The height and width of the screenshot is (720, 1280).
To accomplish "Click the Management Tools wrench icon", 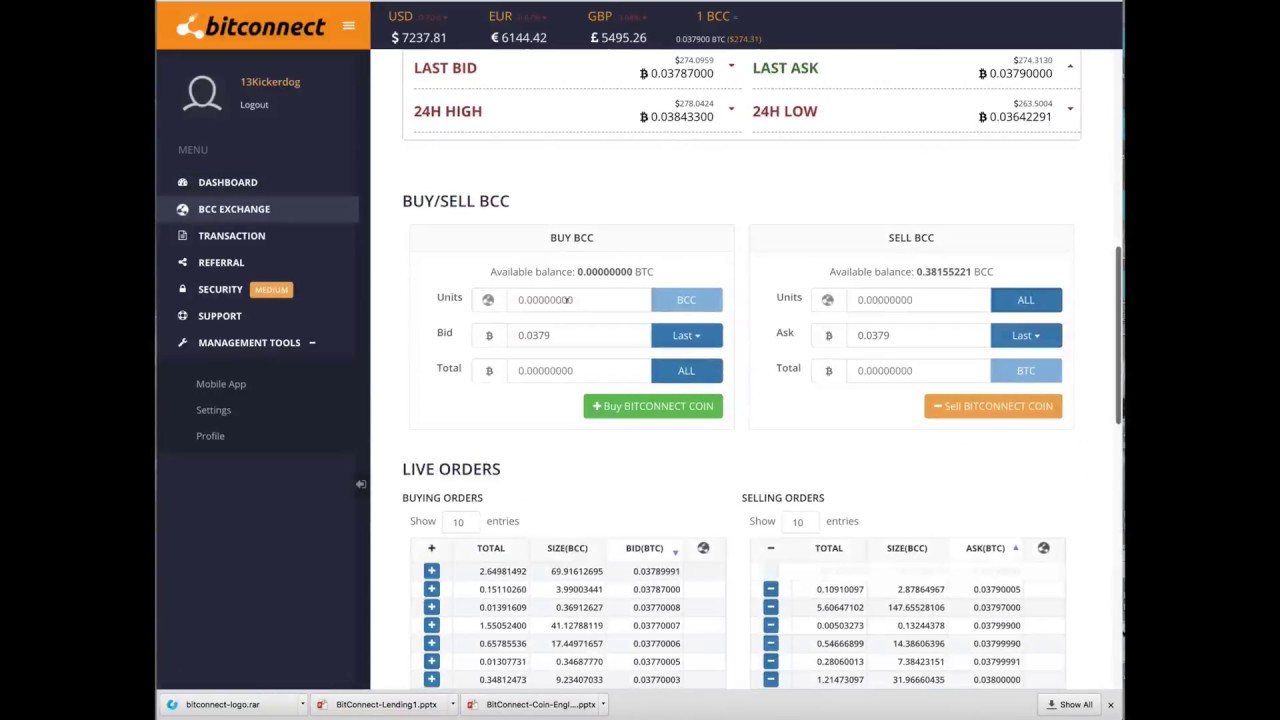I will 182,342.
